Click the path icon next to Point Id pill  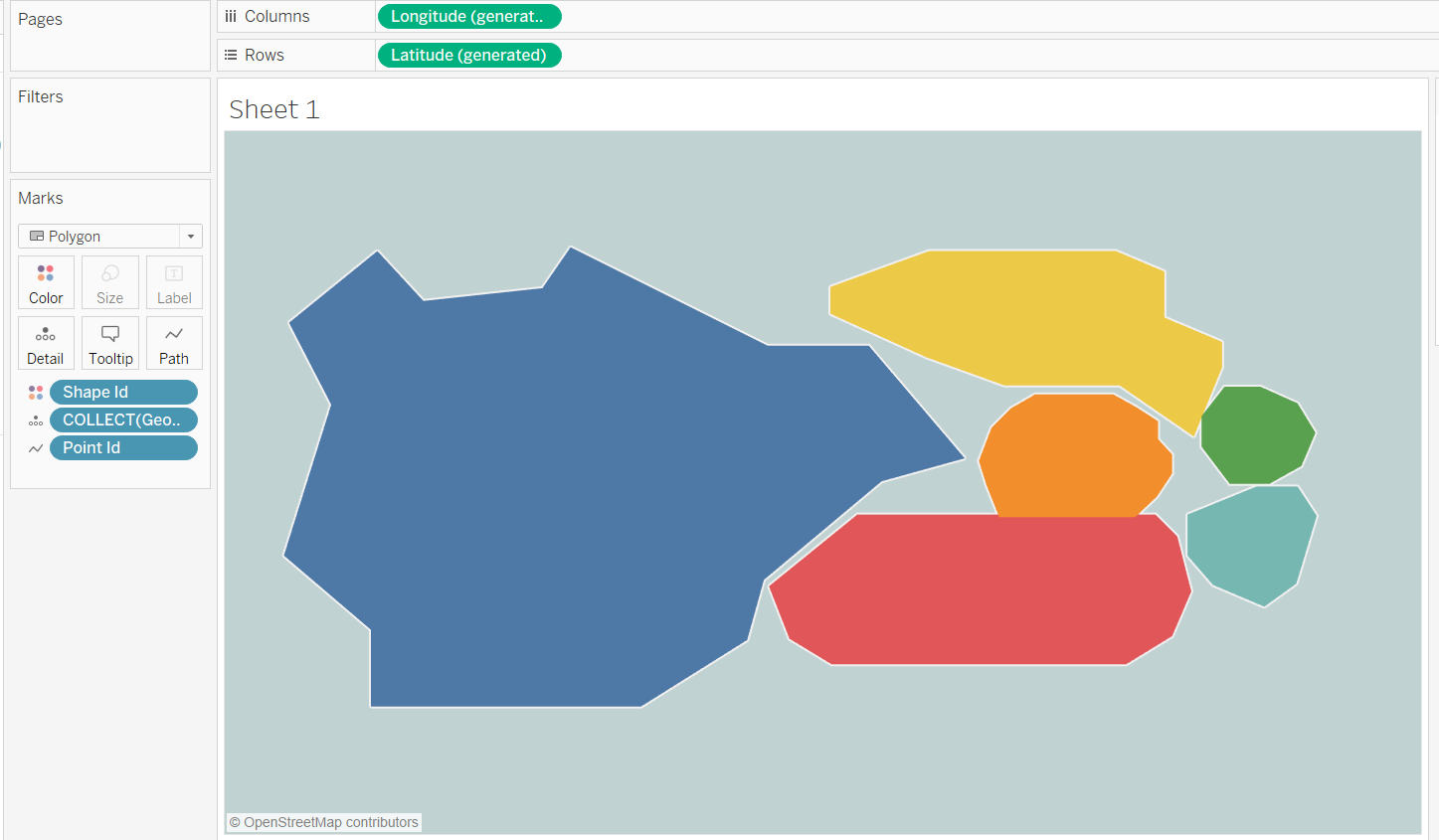(35, 447)
